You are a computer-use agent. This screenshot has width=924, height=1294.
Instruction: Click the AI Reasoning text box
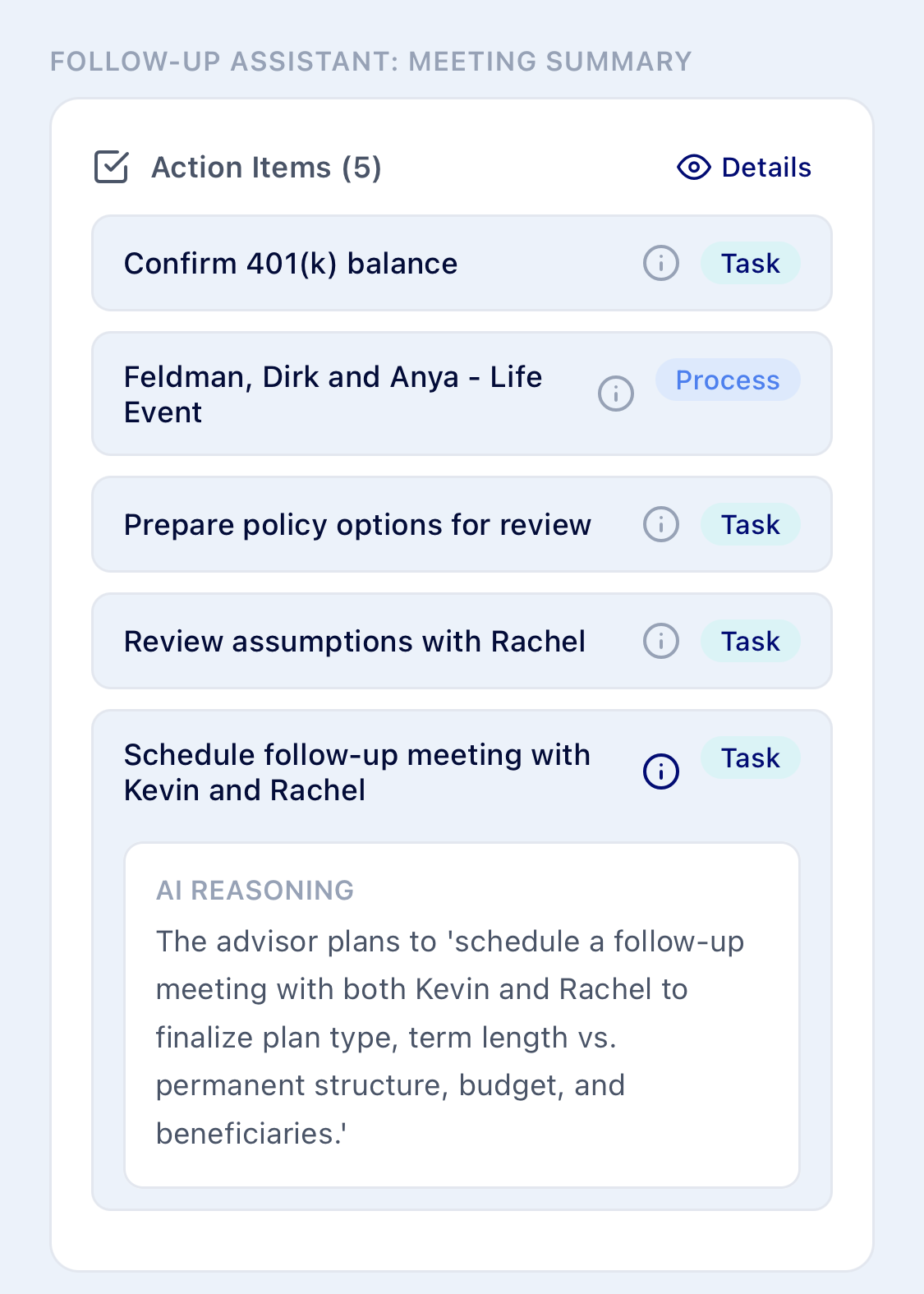point(462,1015)
